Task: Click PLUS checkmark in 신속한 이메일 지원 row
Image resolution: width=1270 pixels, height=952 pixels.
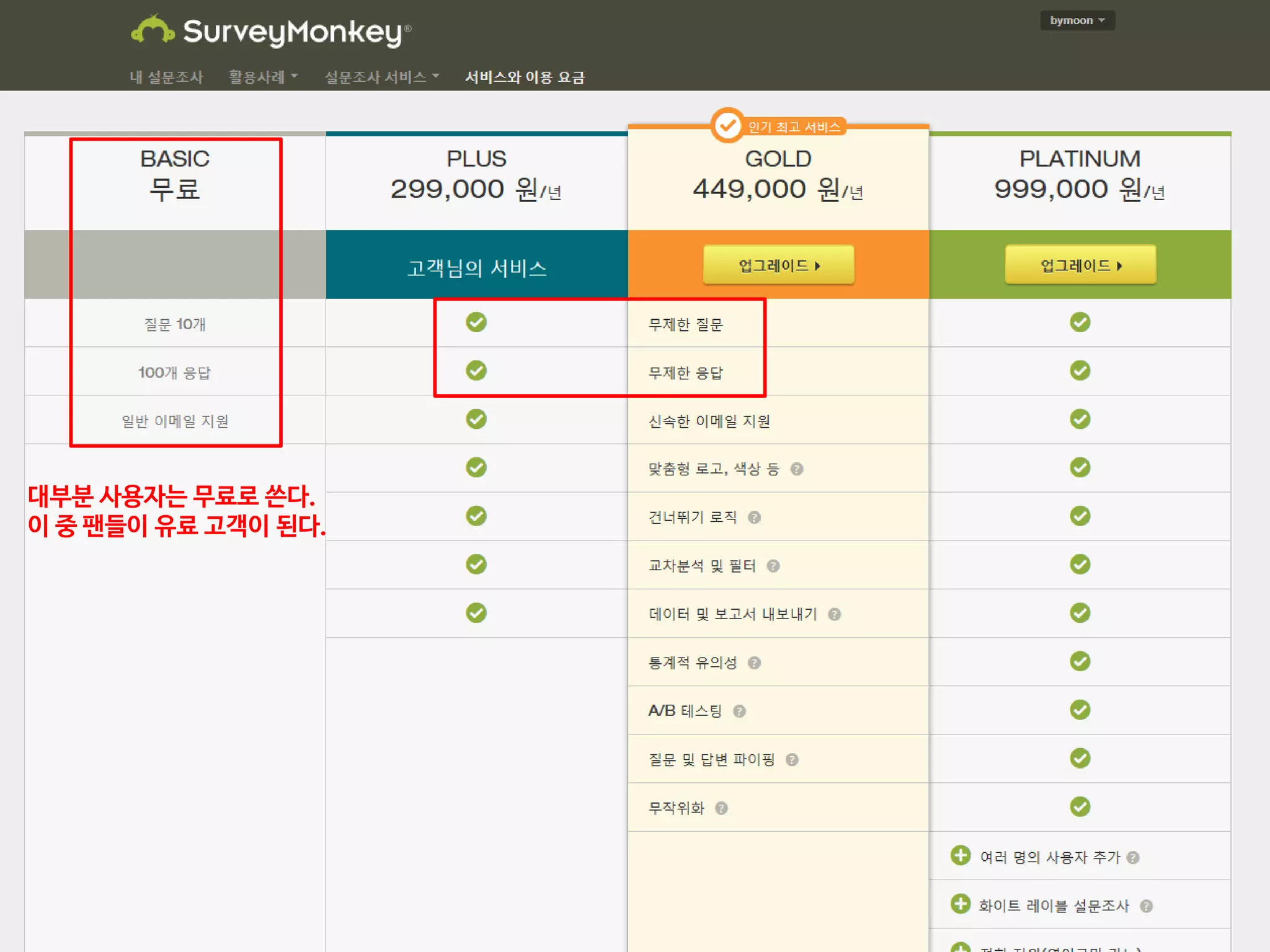Action: tap(476, 419)
